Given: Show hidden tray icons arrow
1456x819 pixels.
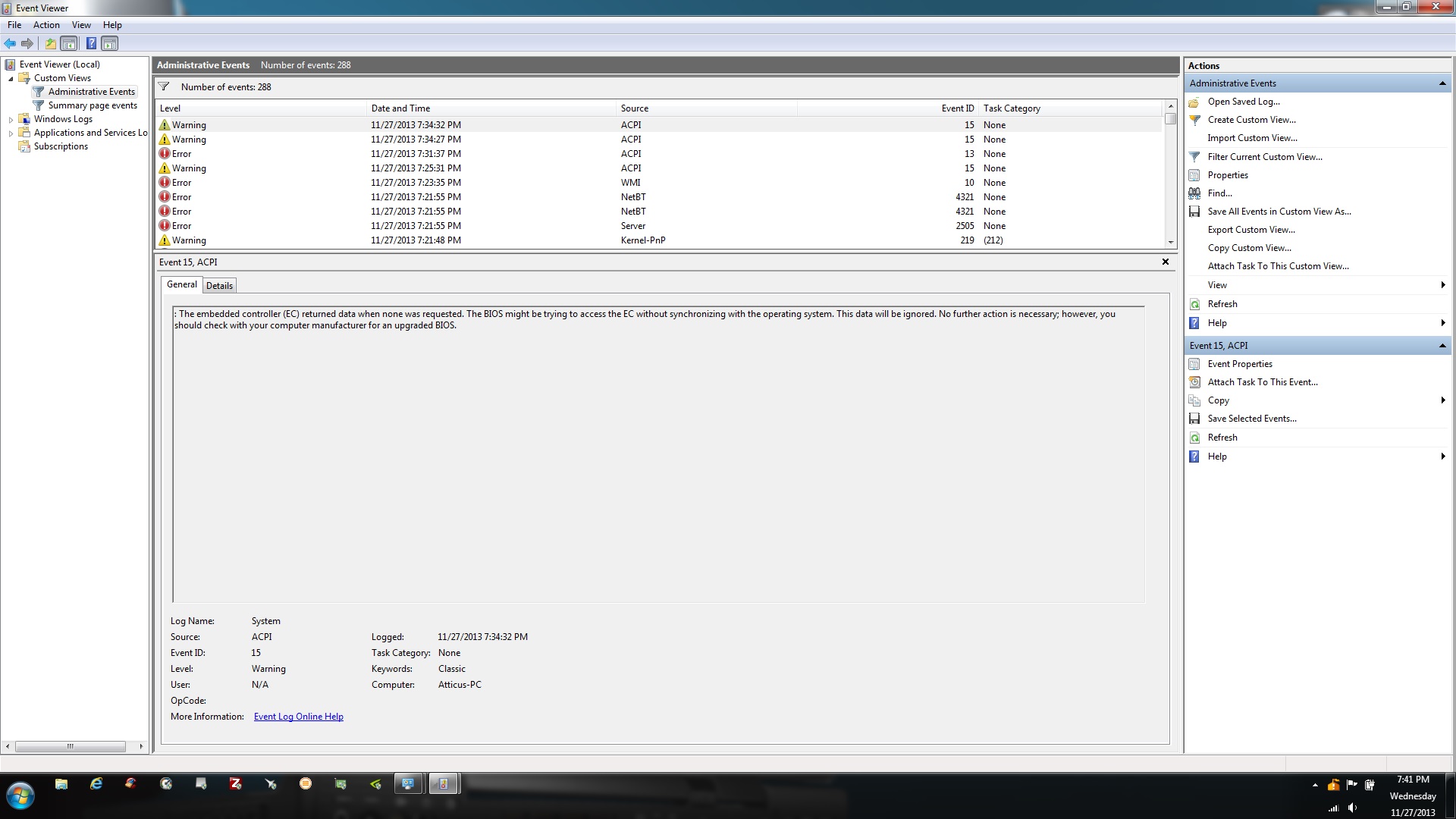Looking at the screenshot, I should point(1315,785).
